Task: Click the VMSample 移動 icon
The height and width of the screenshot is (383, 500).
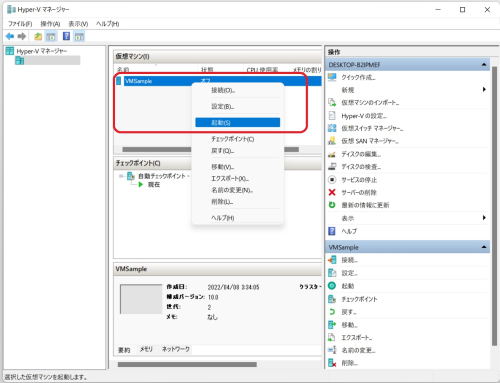Action: click(332, 325)
